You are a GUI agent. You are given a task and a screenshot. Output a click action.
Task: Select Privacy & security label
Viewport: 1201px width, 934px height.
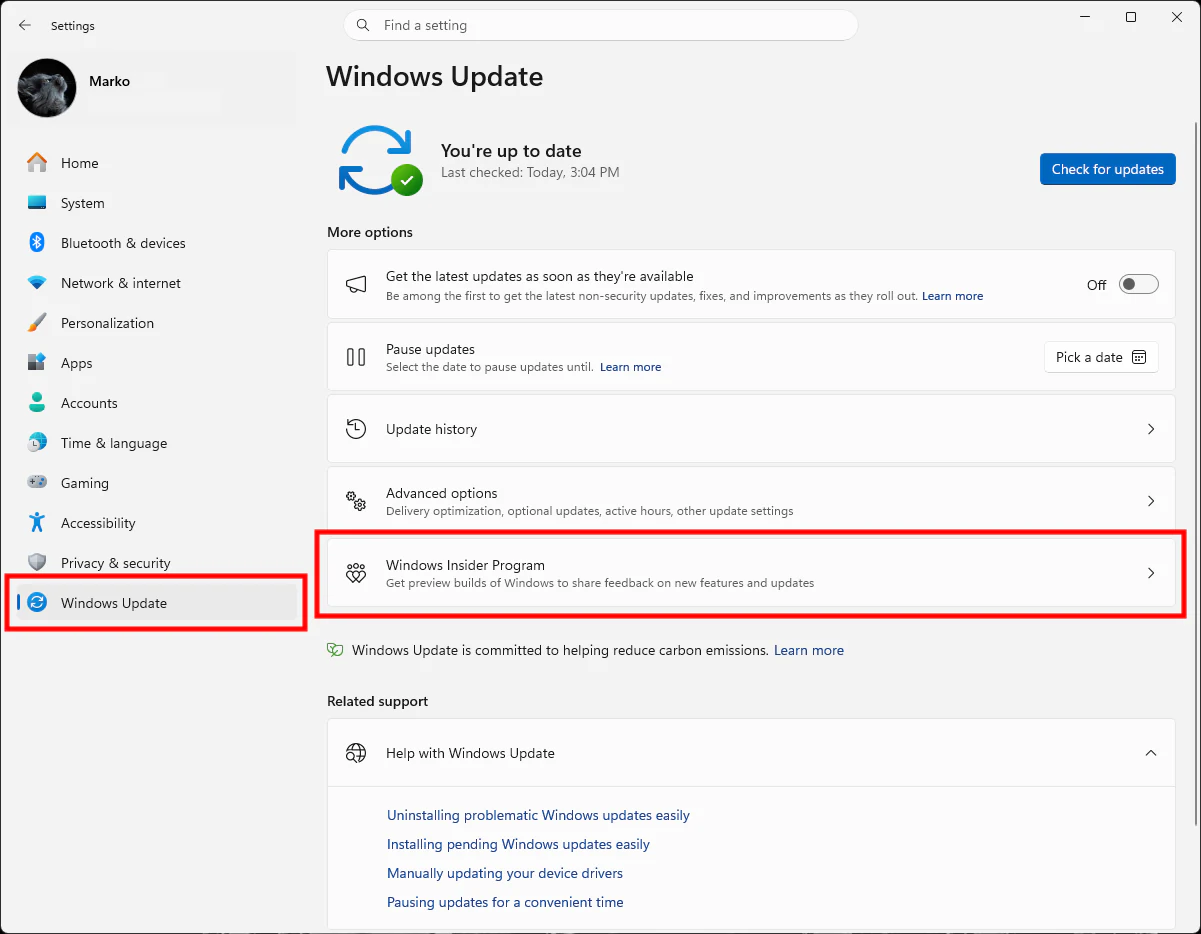point(116,563)
